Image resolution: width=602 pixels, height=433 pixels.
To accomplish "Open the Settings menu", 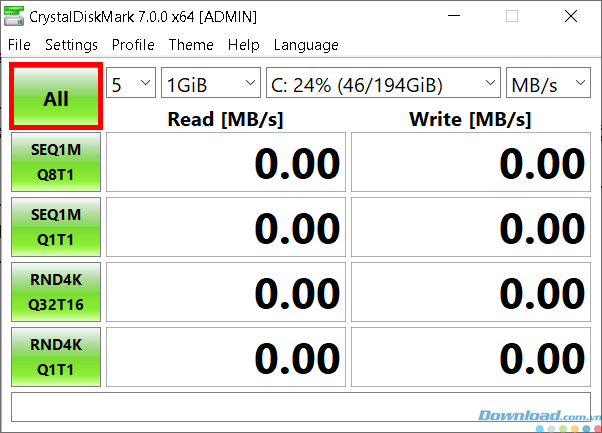I will pyautogui.click(x=71, y=45).
